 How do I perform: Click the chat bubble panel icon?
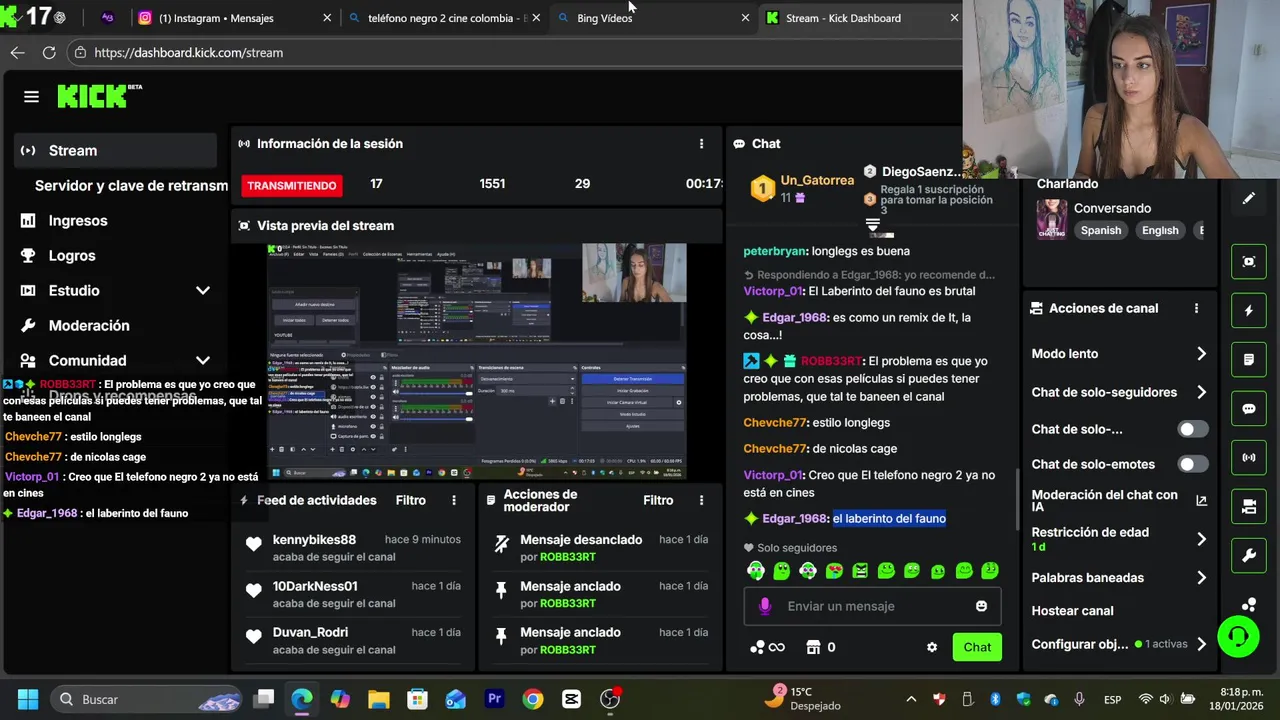click(1248, 408)
